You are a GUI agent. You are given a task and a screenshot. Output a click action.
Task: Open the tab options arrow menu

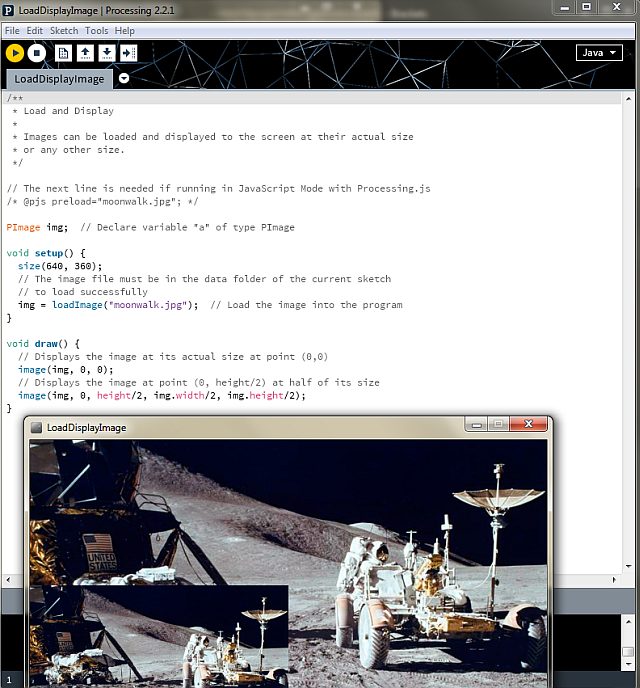click(124, 78)
